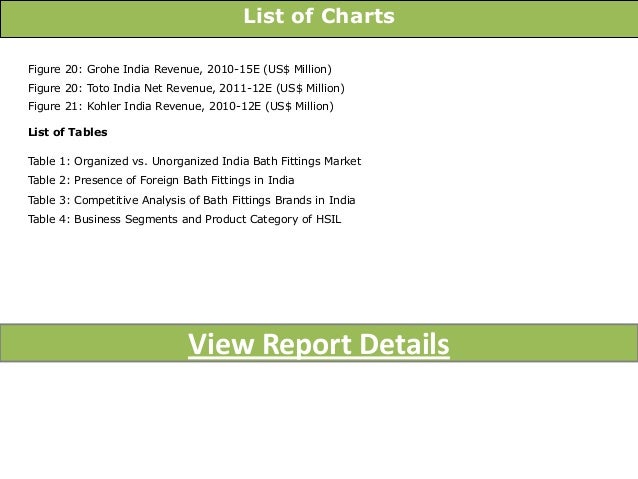
Task: Select 'Table 3: Competitive Analysis' entry
Action: click(x=192, y=200)
